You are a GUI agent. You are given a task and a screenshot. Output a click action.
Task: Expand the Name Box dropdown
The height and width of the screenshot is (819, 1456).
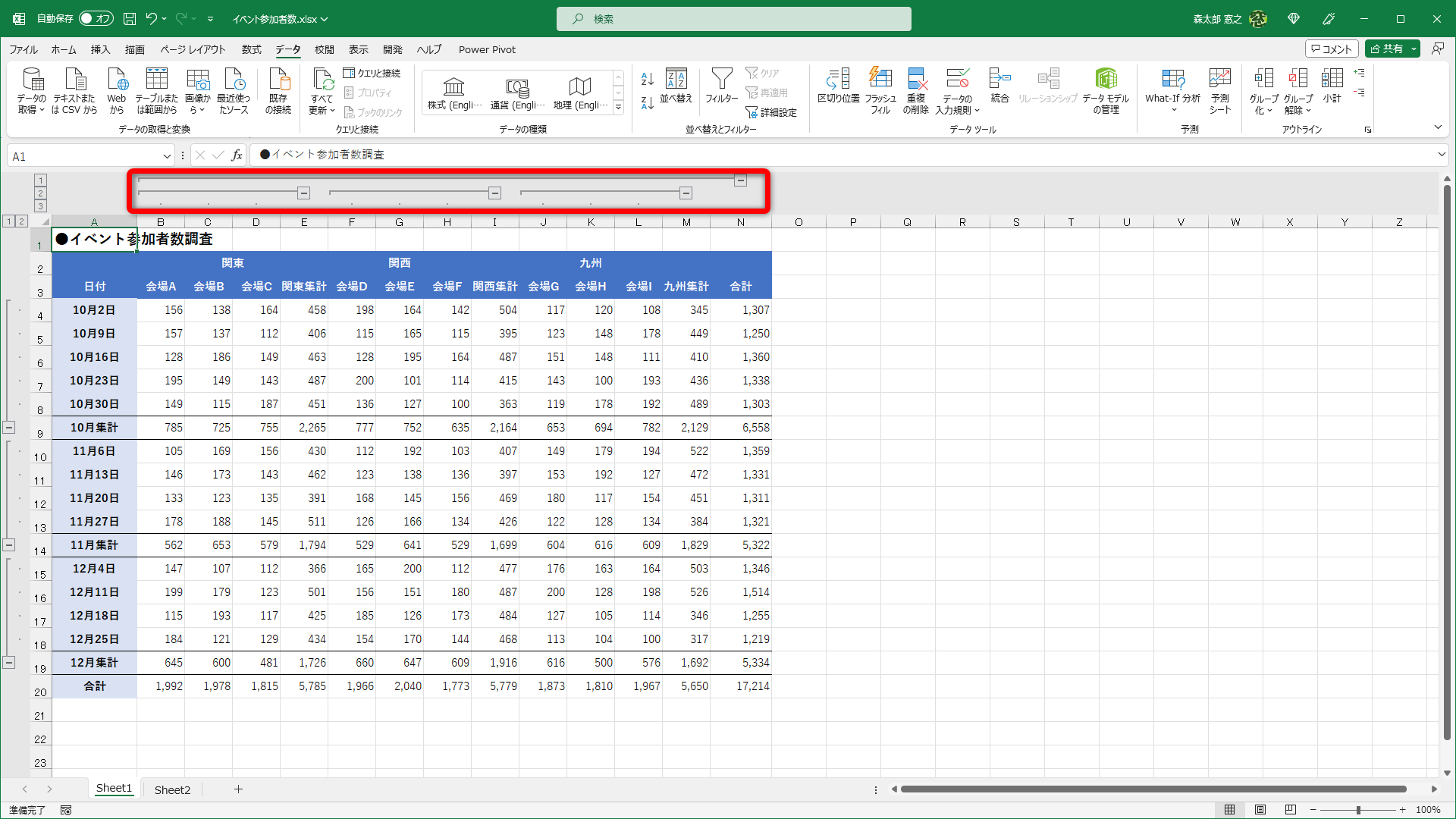[167, 156]
